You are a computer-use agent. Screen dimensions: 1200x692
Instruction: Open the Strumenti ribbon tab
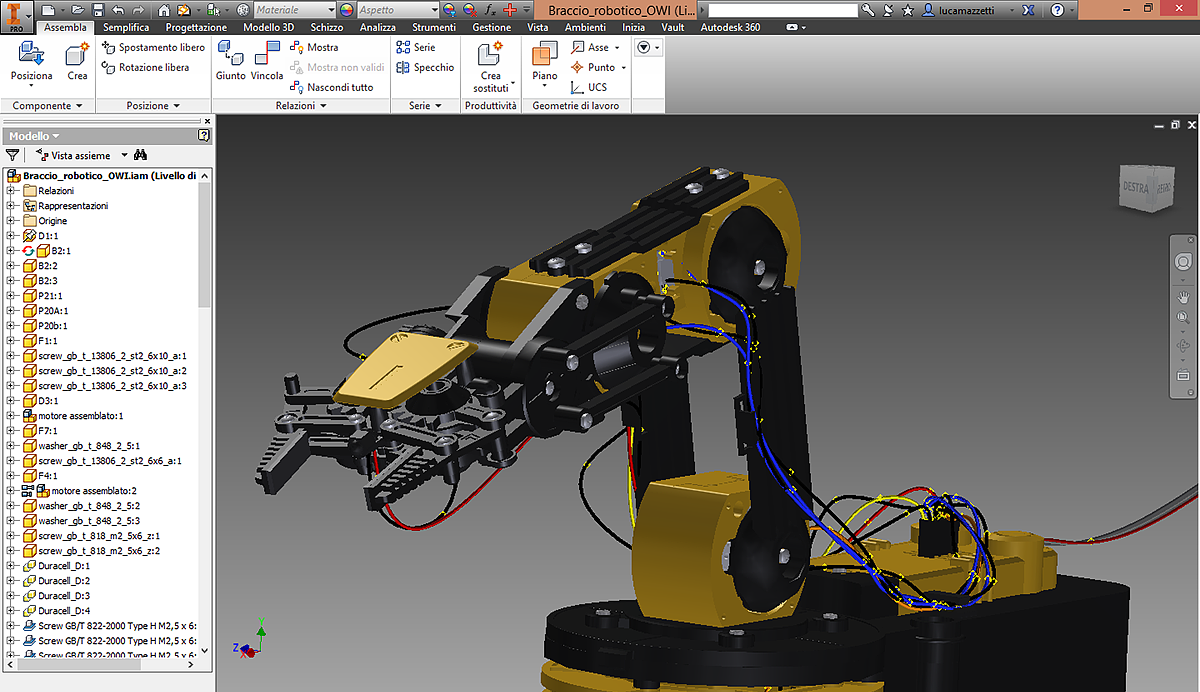point(433,27)
